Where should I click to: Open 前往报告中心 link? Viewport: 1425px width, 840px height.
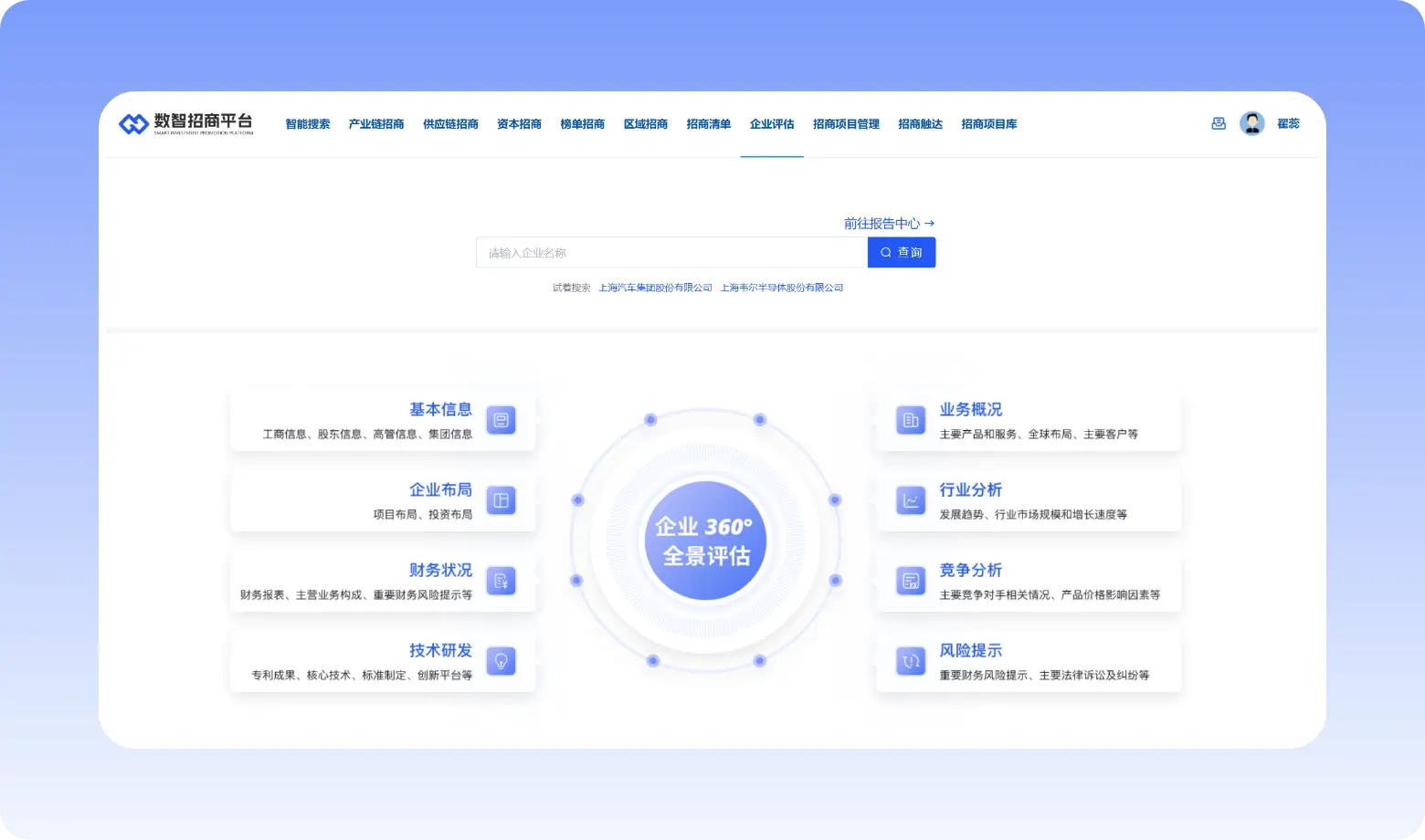click(x=888, y=223)
